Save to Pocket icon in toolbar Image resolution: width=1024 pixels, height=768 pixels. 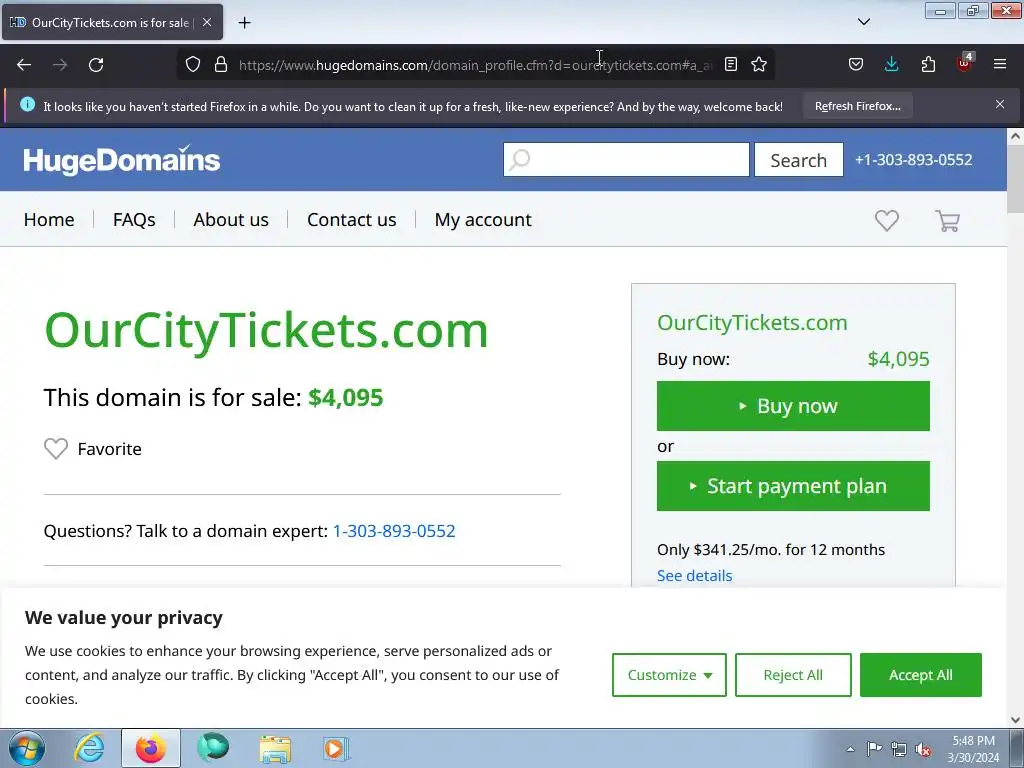tap(856, 64)
